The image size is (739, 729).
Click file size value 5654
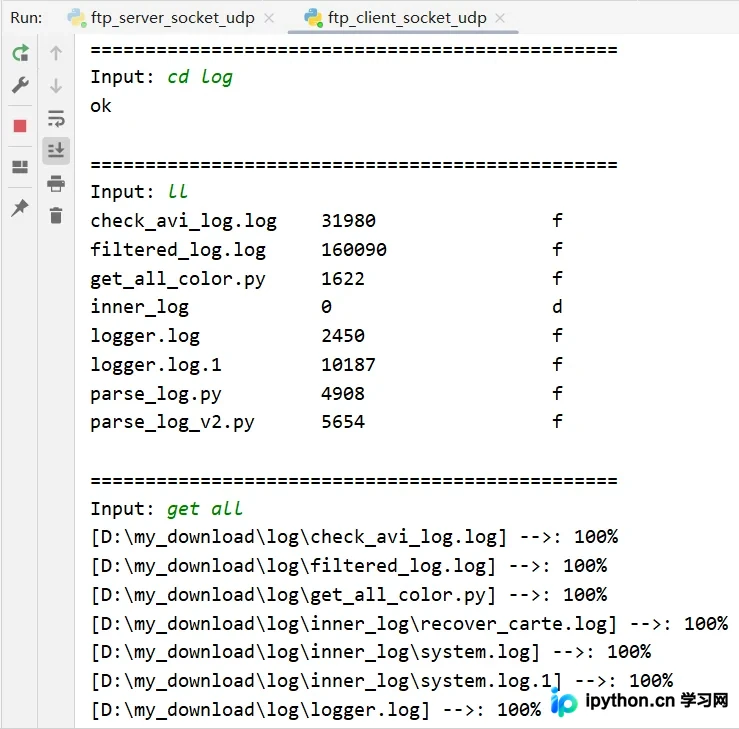tap(343, 422)
